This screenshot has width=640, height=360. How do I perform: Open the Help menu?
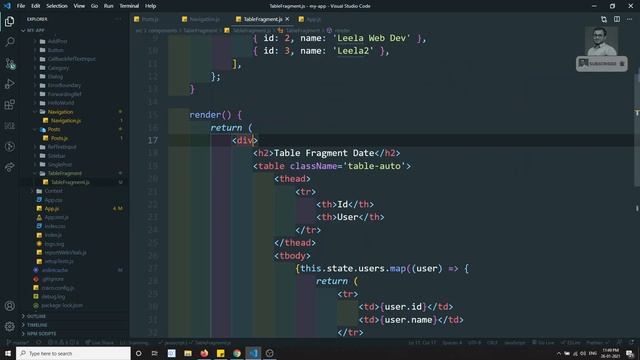(x=150, y=6)
